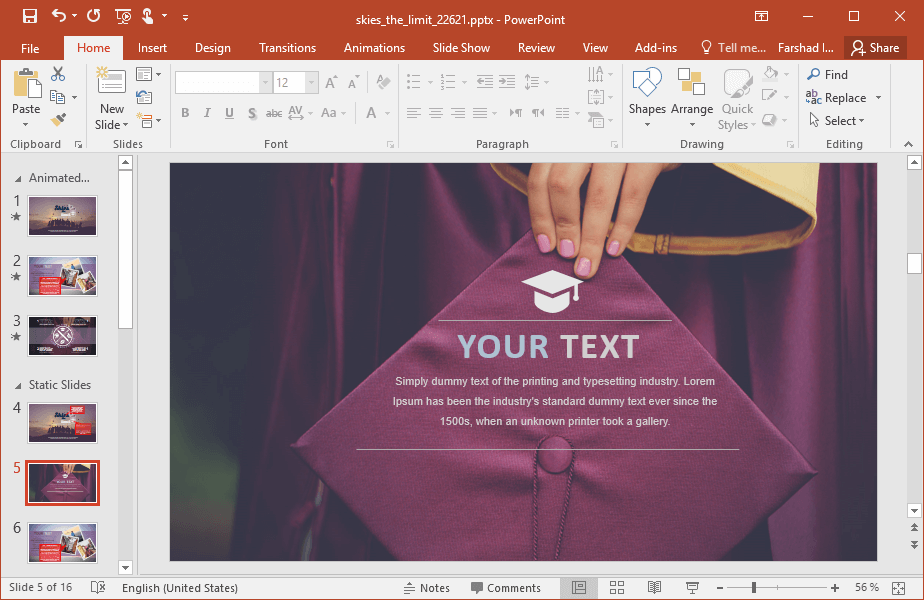Click the Share button
924x600 pixels.
coord(875,48)
